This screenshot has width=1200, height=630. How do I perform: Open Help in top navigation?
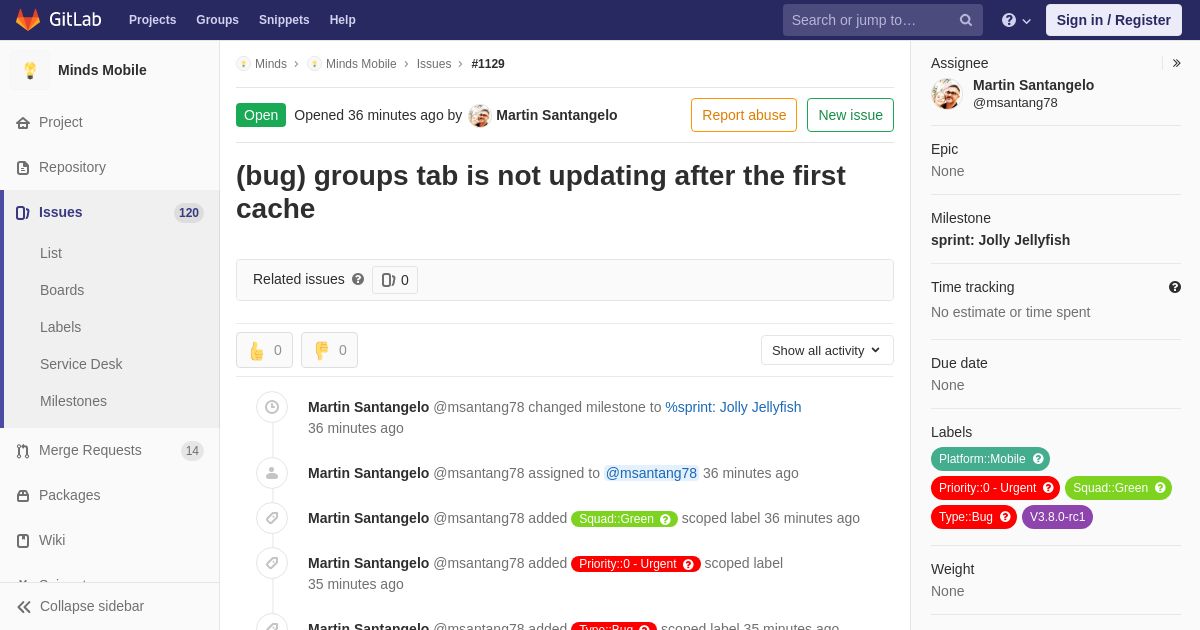click(343, 20)
